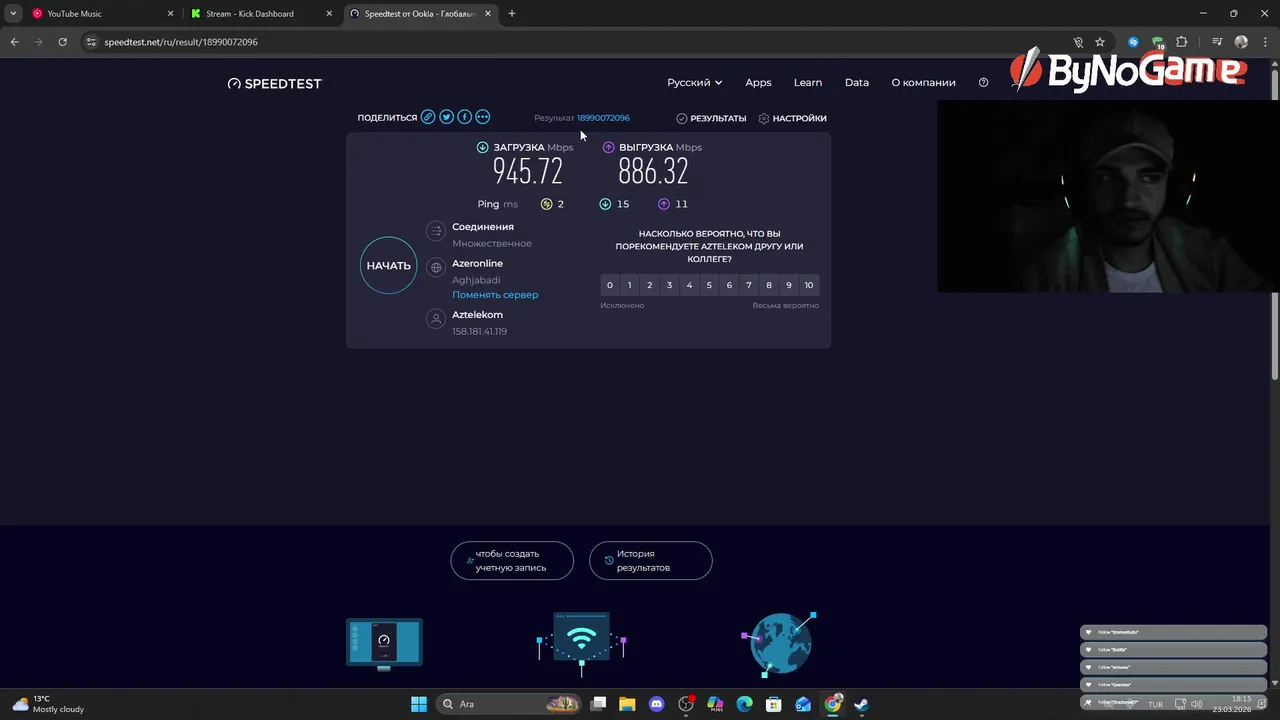1280x720 pixels.
Task: Open the Speedtest help question-mark icon
Action: click(983, 83)
